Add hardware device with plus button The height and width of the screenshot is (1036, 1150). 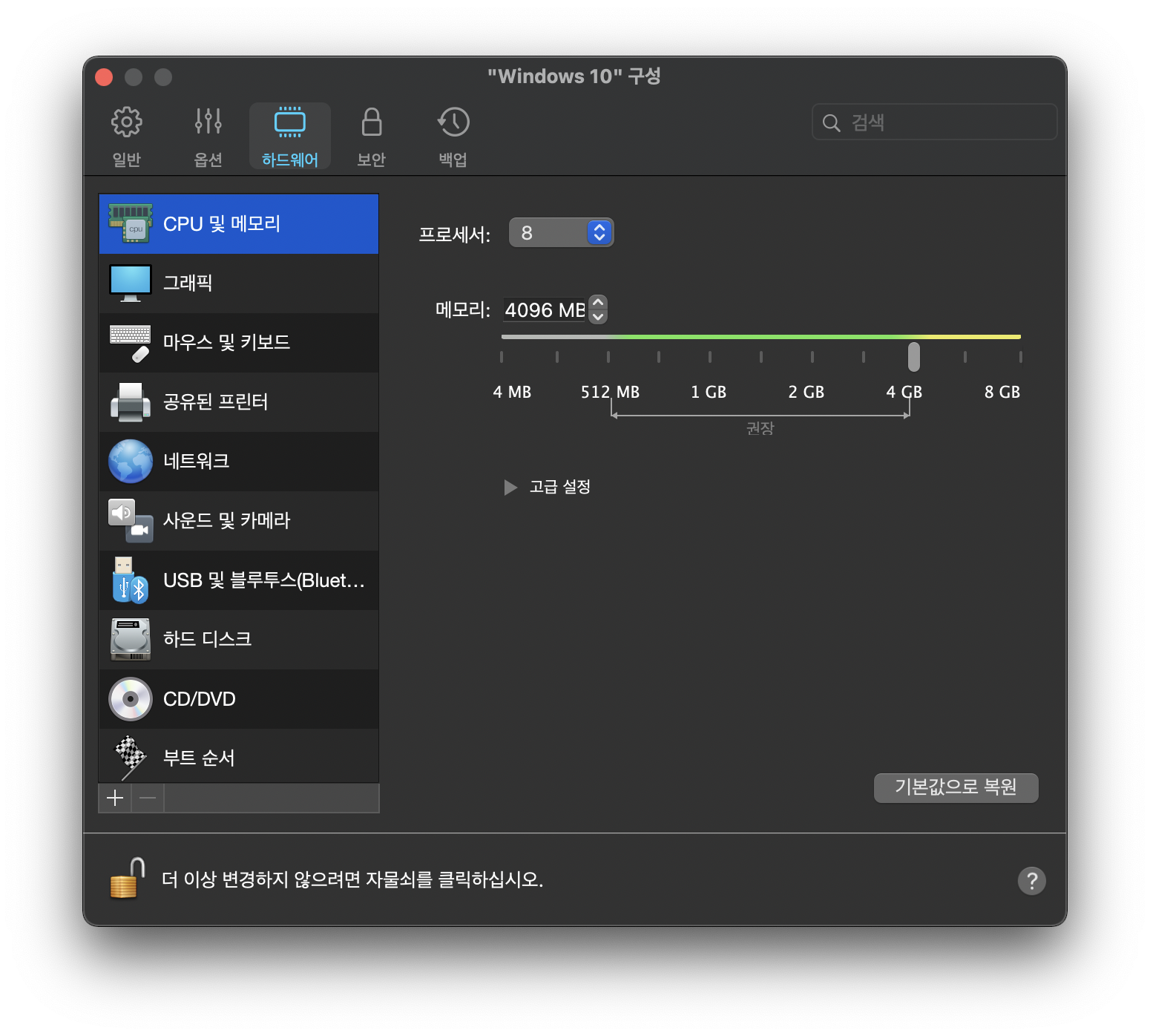coord(115,799)
